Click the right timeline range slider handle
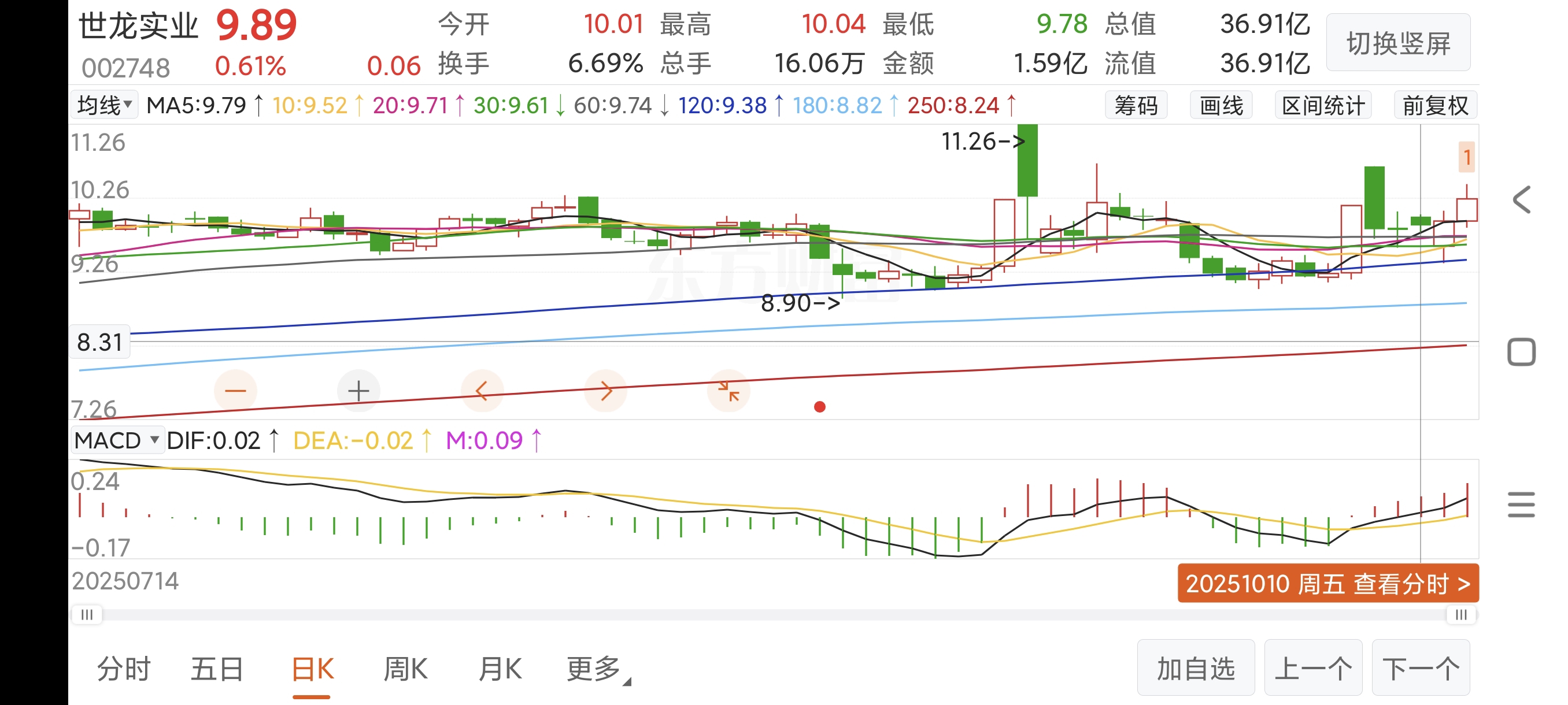 coord(1461,615)
